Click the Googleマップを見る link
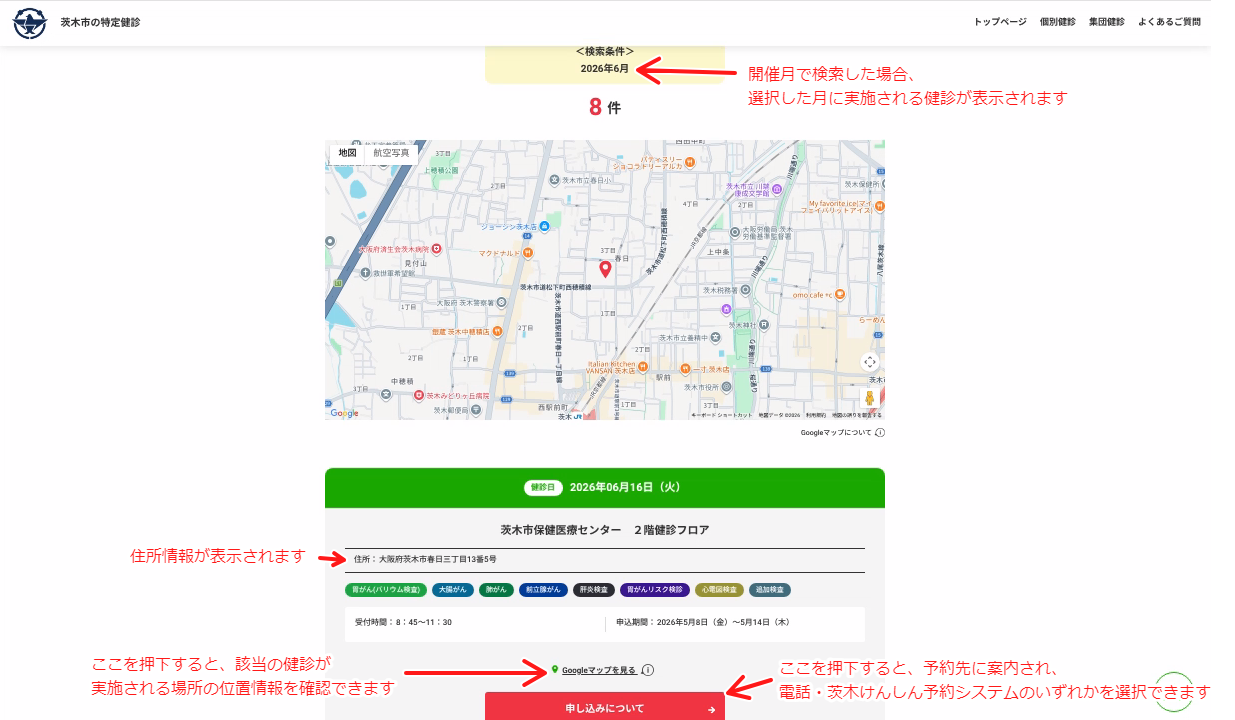 (598, 670)
